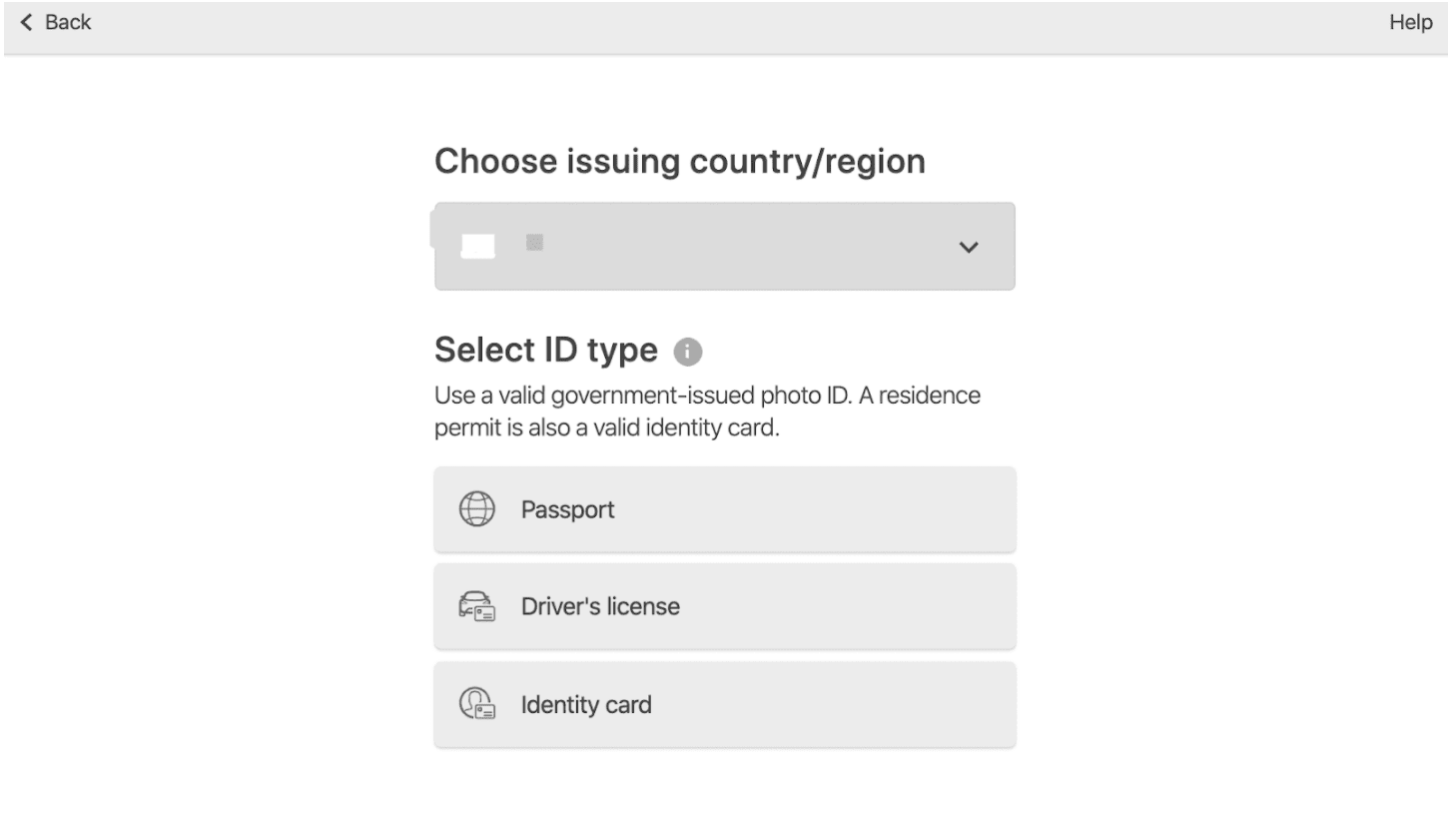Click the flag icon in country dropdown

pyautogui.click(x=477, y=246)
